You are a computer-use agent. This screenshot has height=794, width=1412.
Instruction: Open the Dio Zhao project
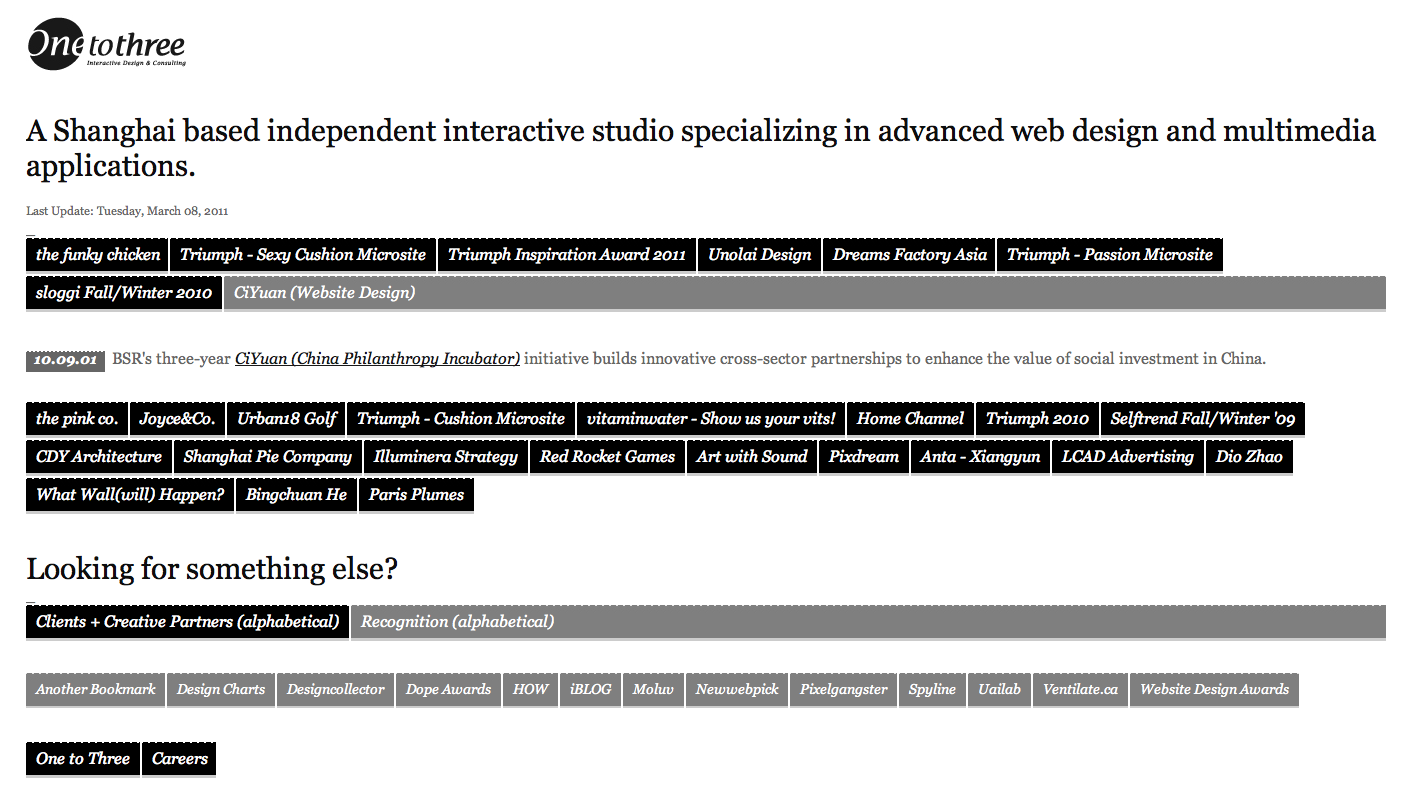point(1249,457)
